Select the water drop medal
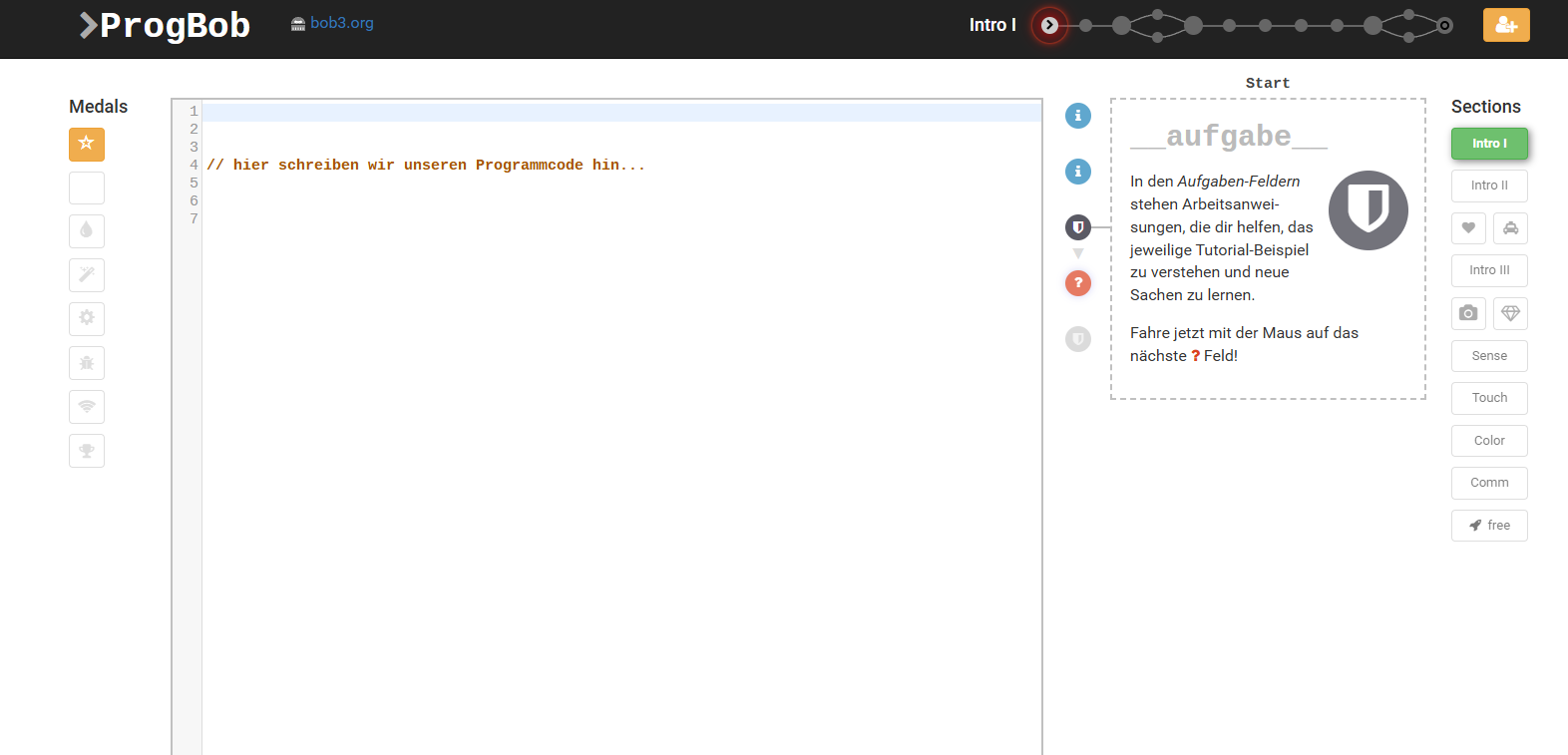Image resolution: width=1568 pixels, height=755 pixels. pyautogui.click(x=87, y=231)
